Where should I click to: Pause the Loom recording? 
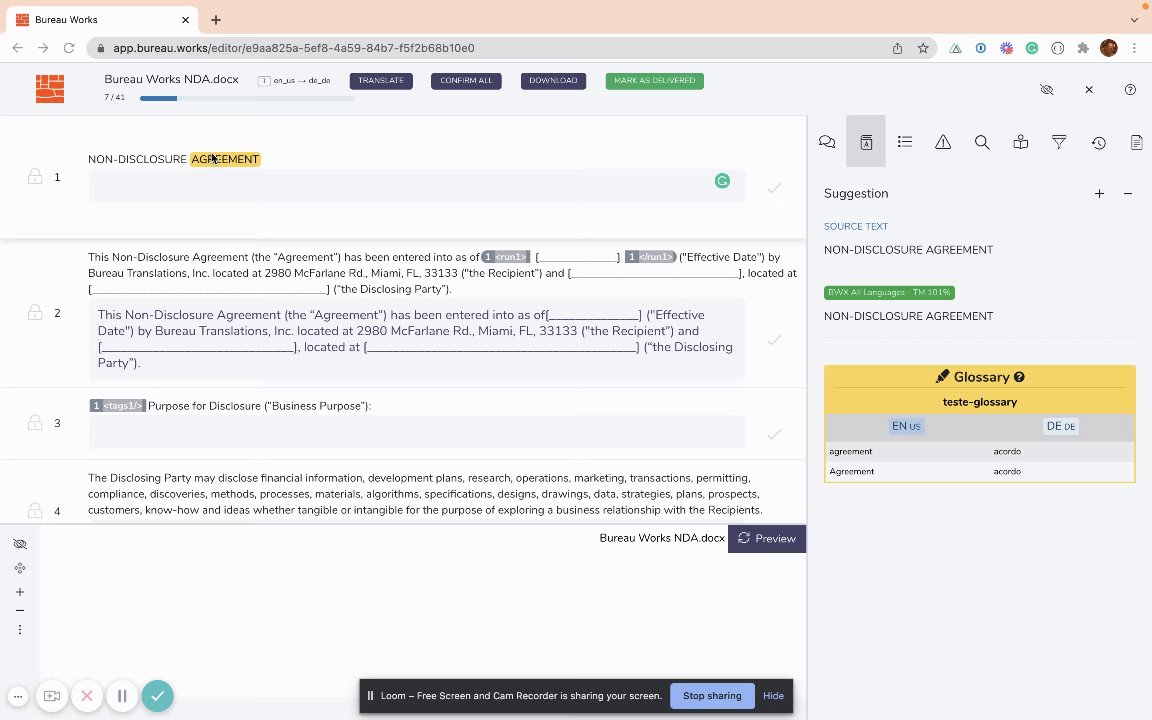click(x=122, y=696)
